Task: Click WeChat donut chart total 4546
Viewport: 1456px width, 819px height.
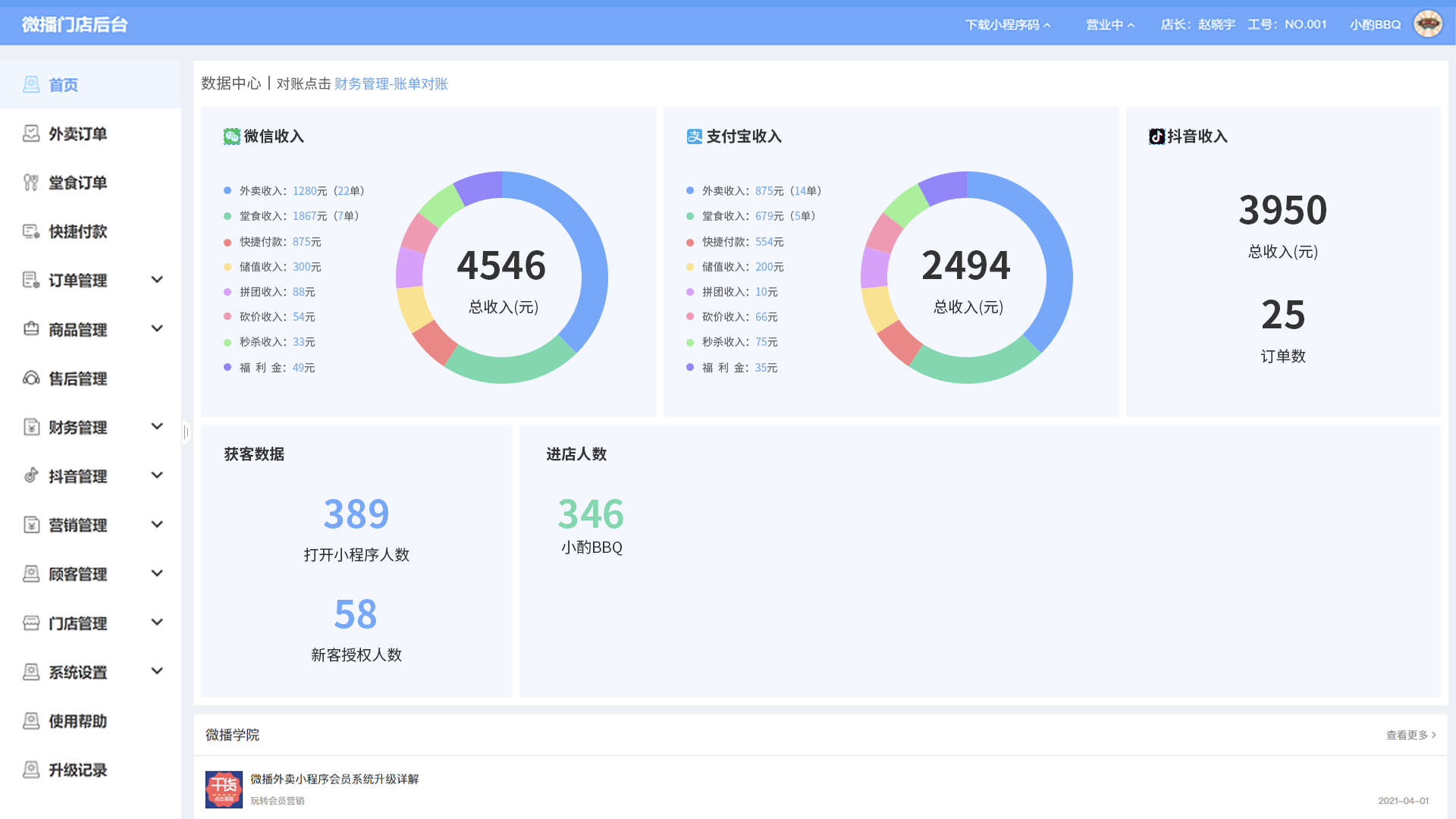Action: (501, 265)
